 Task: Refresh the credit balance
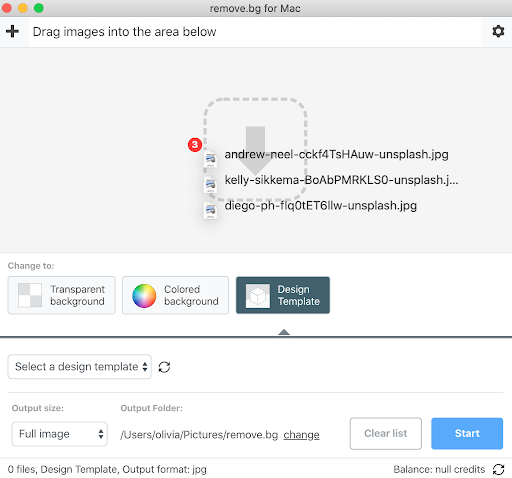[498, 469]
